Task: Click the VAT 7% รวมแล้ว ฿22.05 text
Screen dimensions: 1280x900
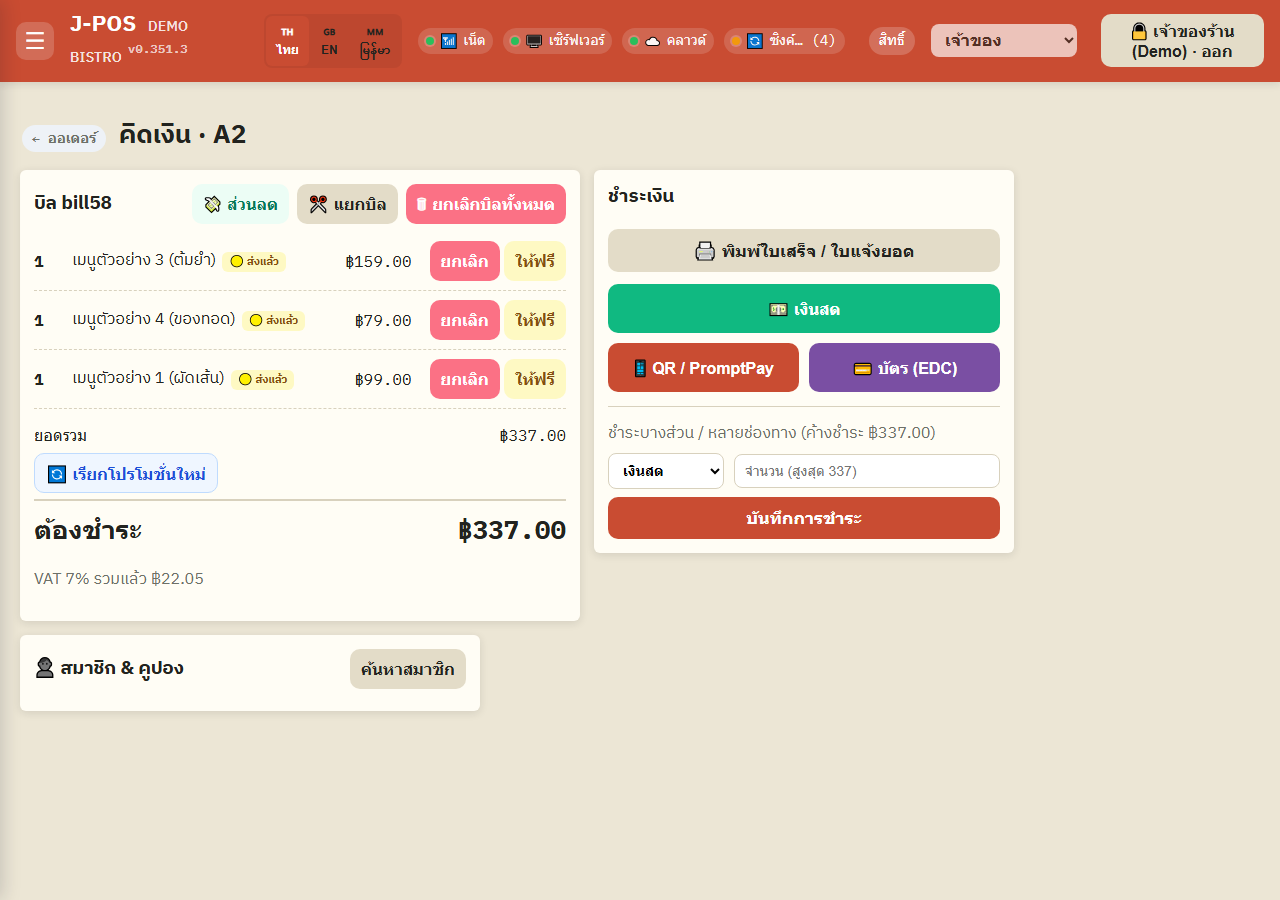Action: [x=119, y=578]
